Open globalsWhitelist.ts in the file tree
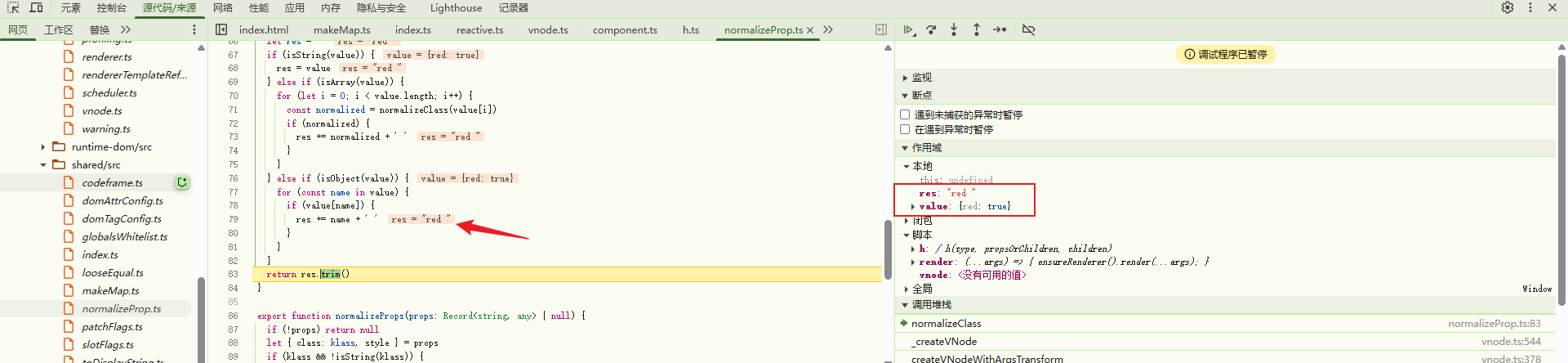The width and height of the screenshot is (1568, 363). (124, 236)
